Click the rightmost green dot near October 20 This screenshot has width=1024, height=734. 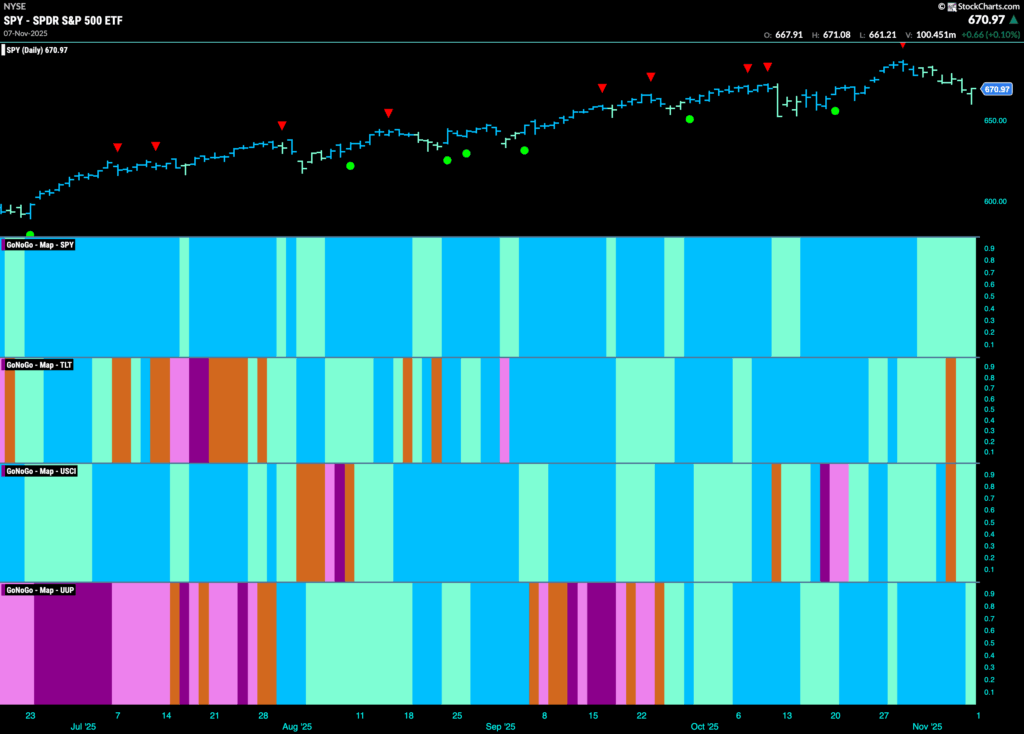(x=835, y=111)
